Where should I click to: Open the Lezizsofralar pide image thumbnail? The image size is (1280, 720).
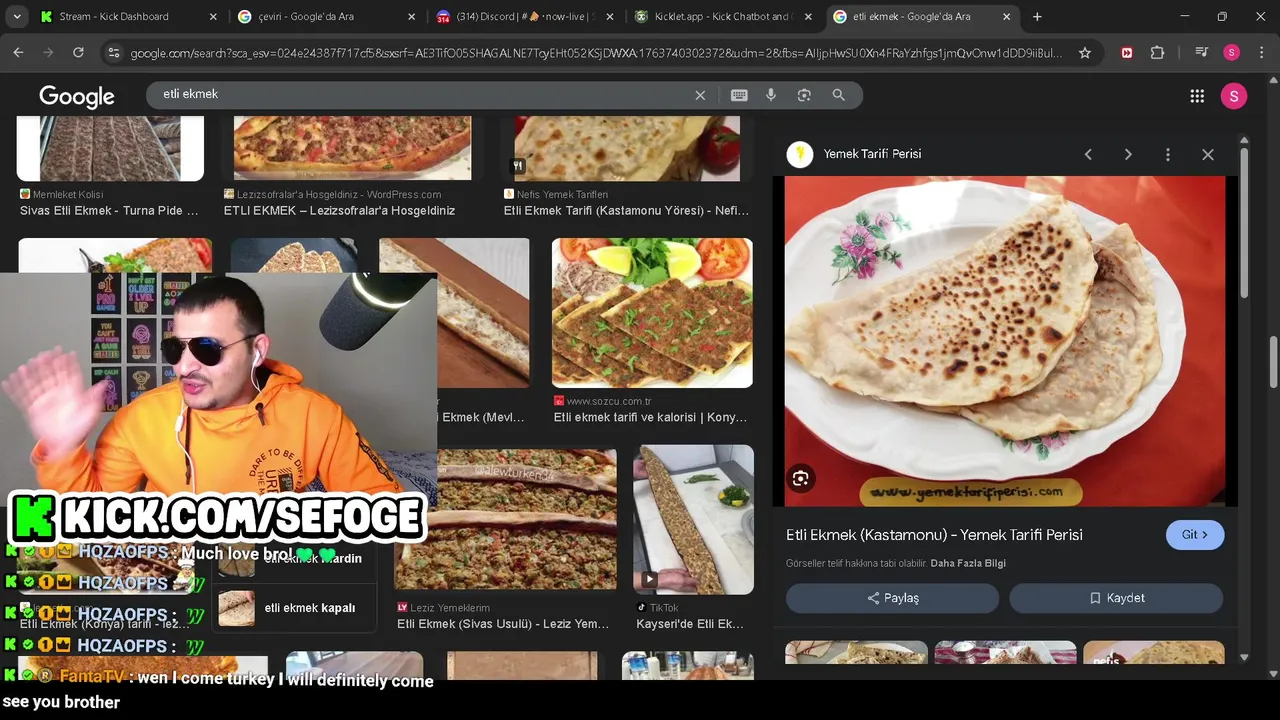[352, 148]
